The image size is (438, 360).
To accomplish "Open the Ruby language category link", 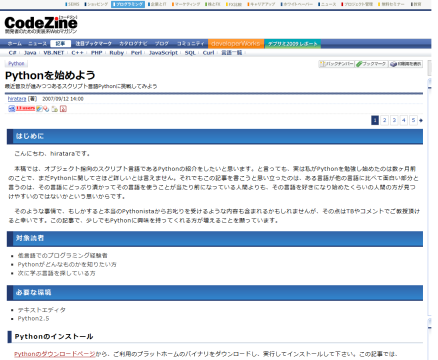I will click(117, 53).
